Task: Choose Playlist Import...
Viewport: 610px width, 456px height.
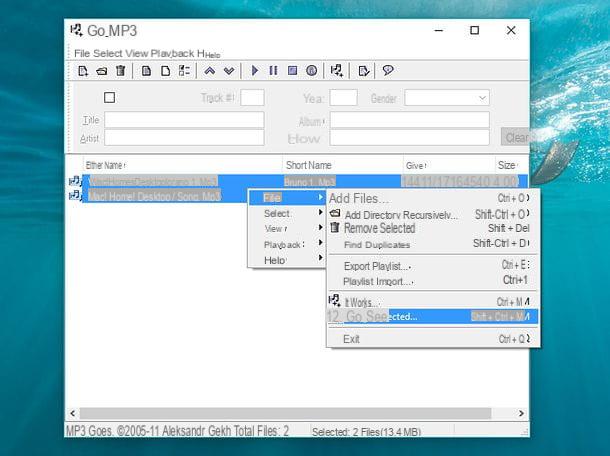Action: [433, 281]
